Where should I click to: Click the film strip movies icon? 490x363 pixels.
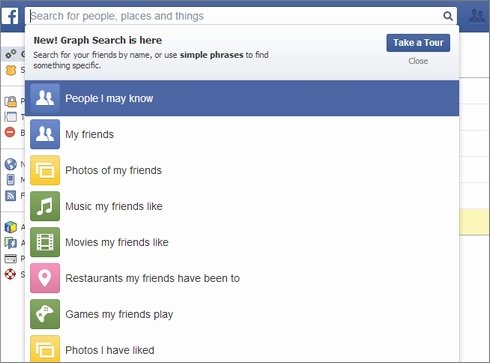[x=45, y=242]
